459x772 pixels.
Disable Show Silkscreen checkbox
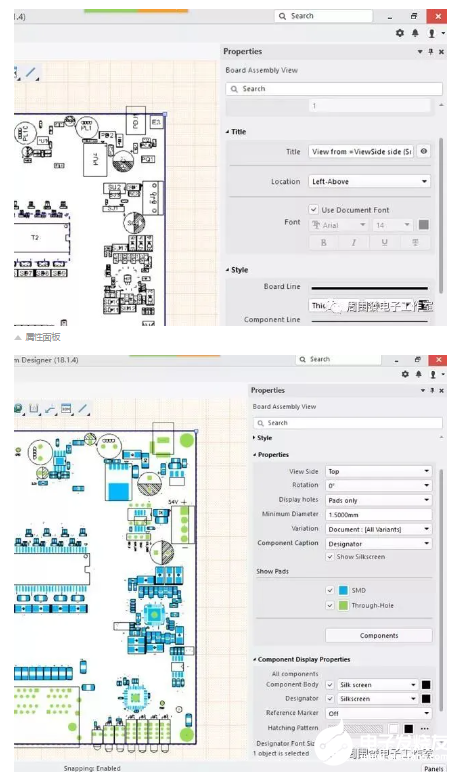(x=330, y=557)
